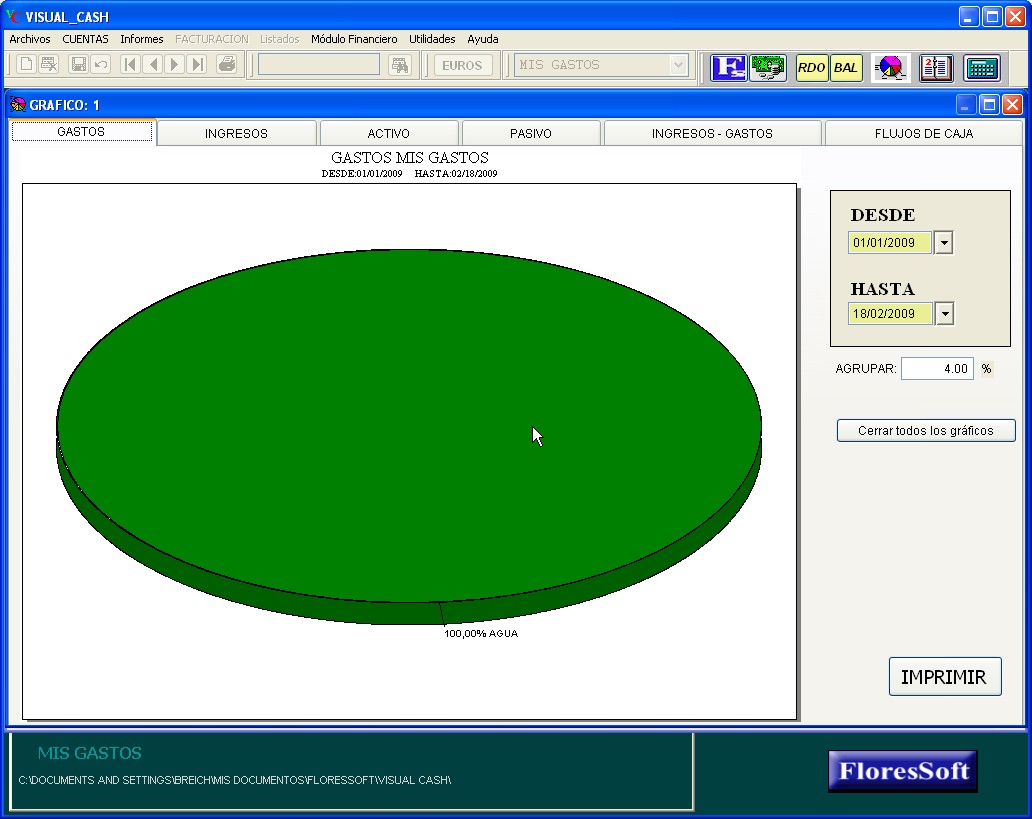The image size is (1032, 819).
Task: Go to the last record
Action: tap(197, 65)
